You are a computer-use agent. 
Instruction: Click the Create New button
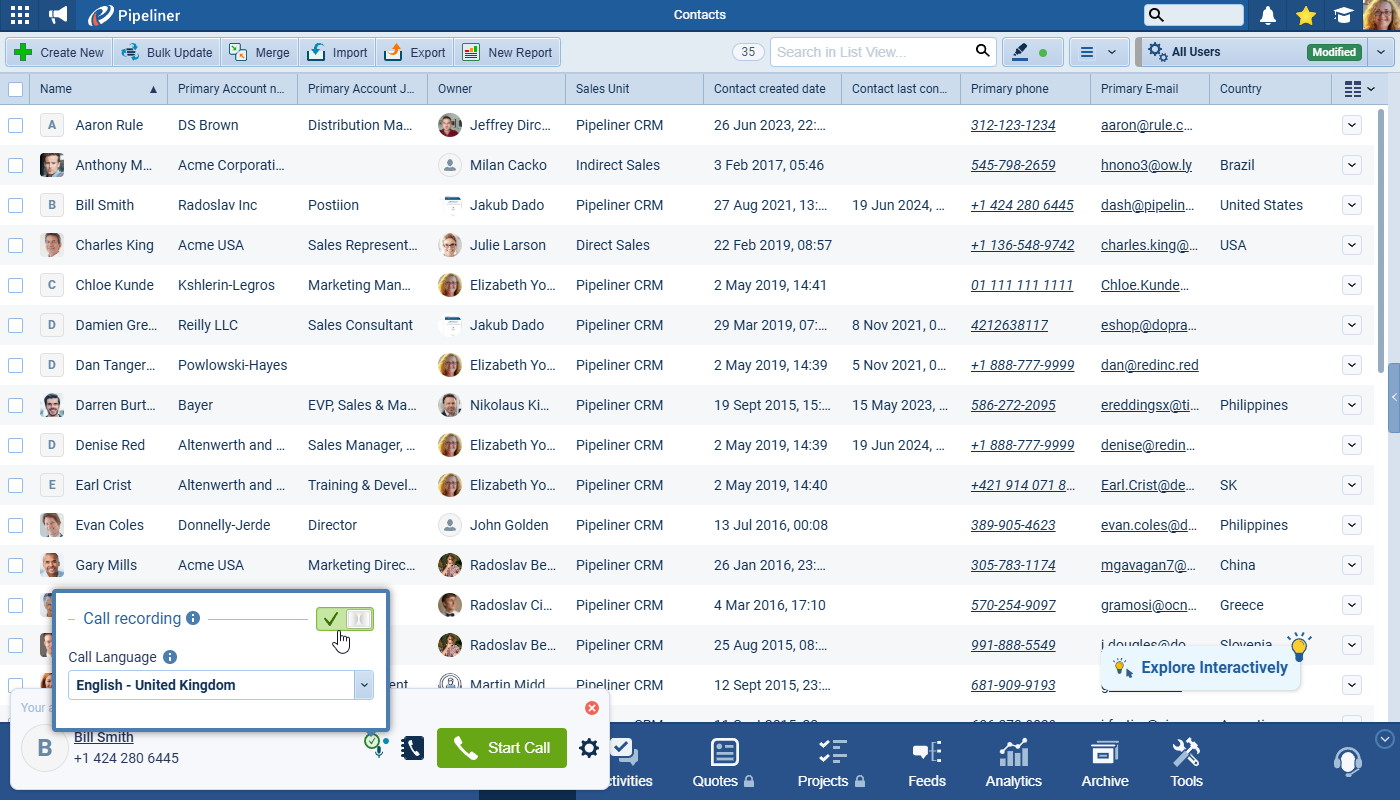pyautogui.click(x=60, y=52)
